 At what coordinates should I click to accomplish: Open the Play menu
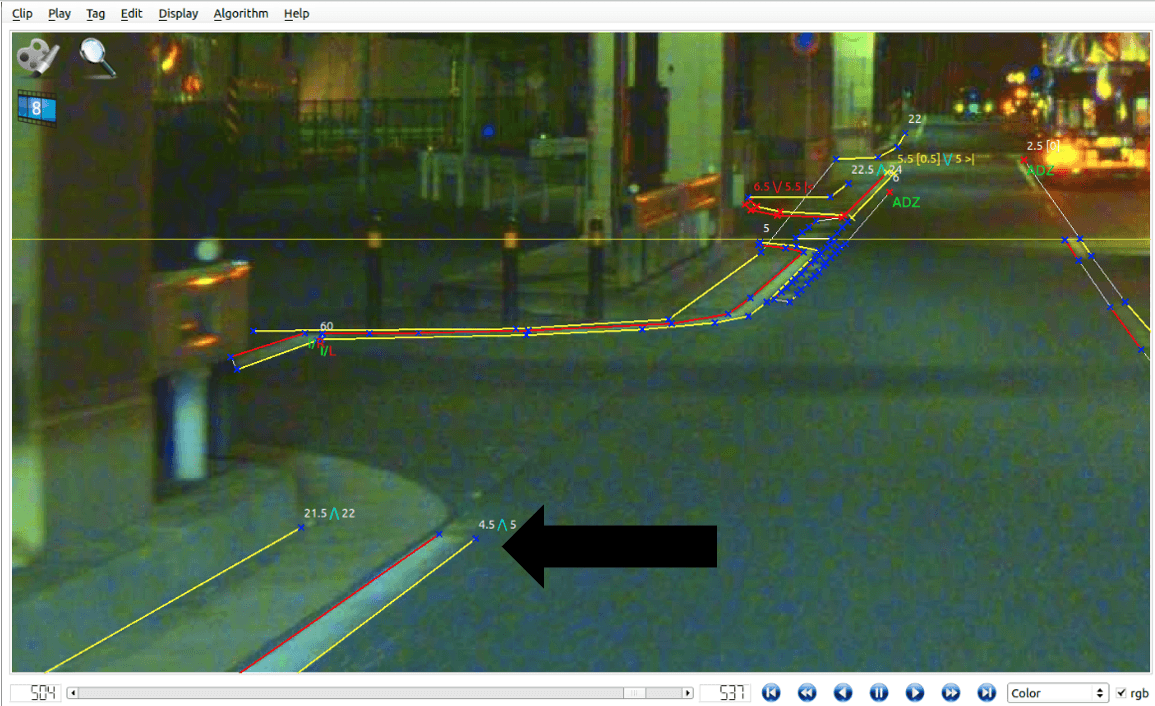tap(59, 13)
